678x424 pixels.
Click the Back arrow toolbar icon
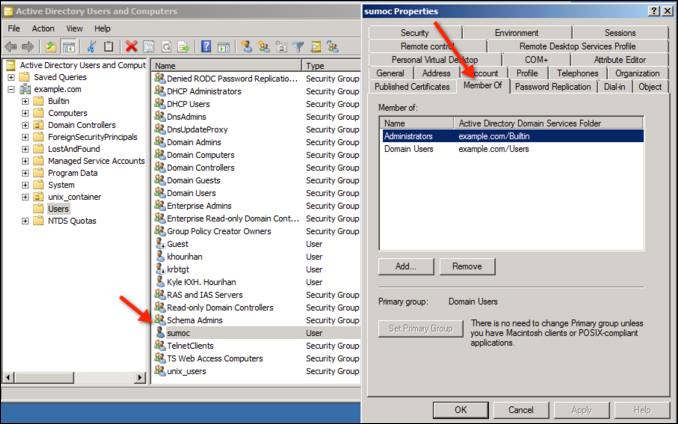[x=10, y=46]
